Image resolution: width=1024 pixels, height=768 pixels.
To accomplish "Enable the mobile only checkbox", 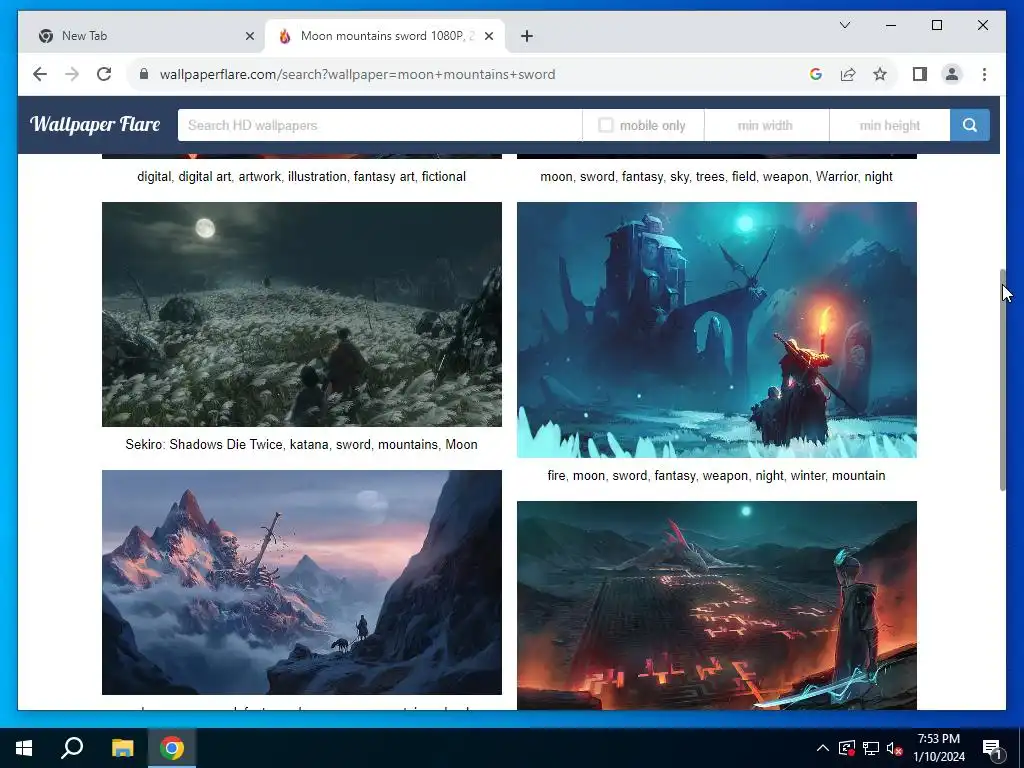I will (x=606, y=125).
